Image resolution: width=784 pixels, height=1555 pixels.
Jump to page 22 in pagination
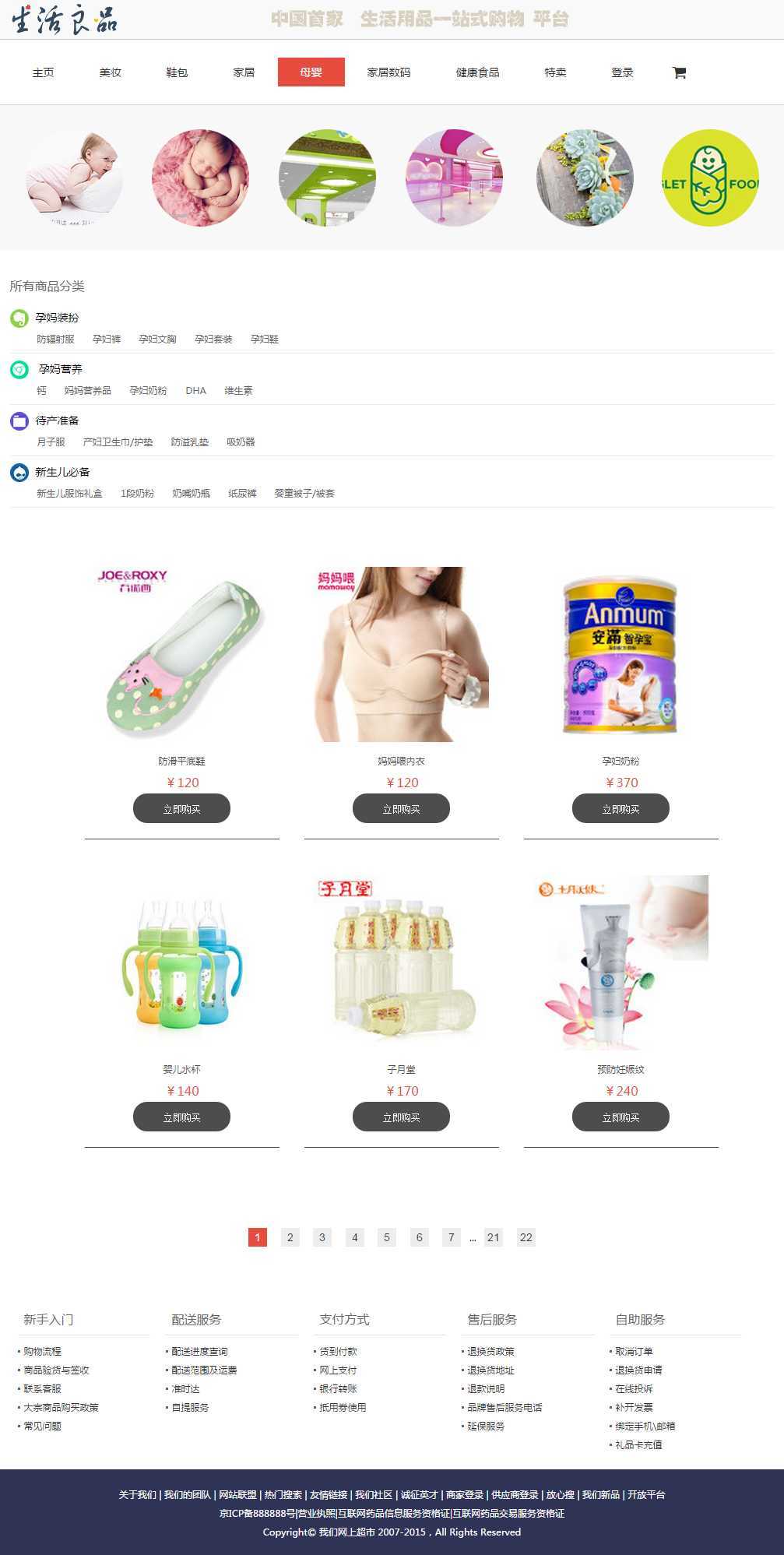click(x=526, y=1237)
